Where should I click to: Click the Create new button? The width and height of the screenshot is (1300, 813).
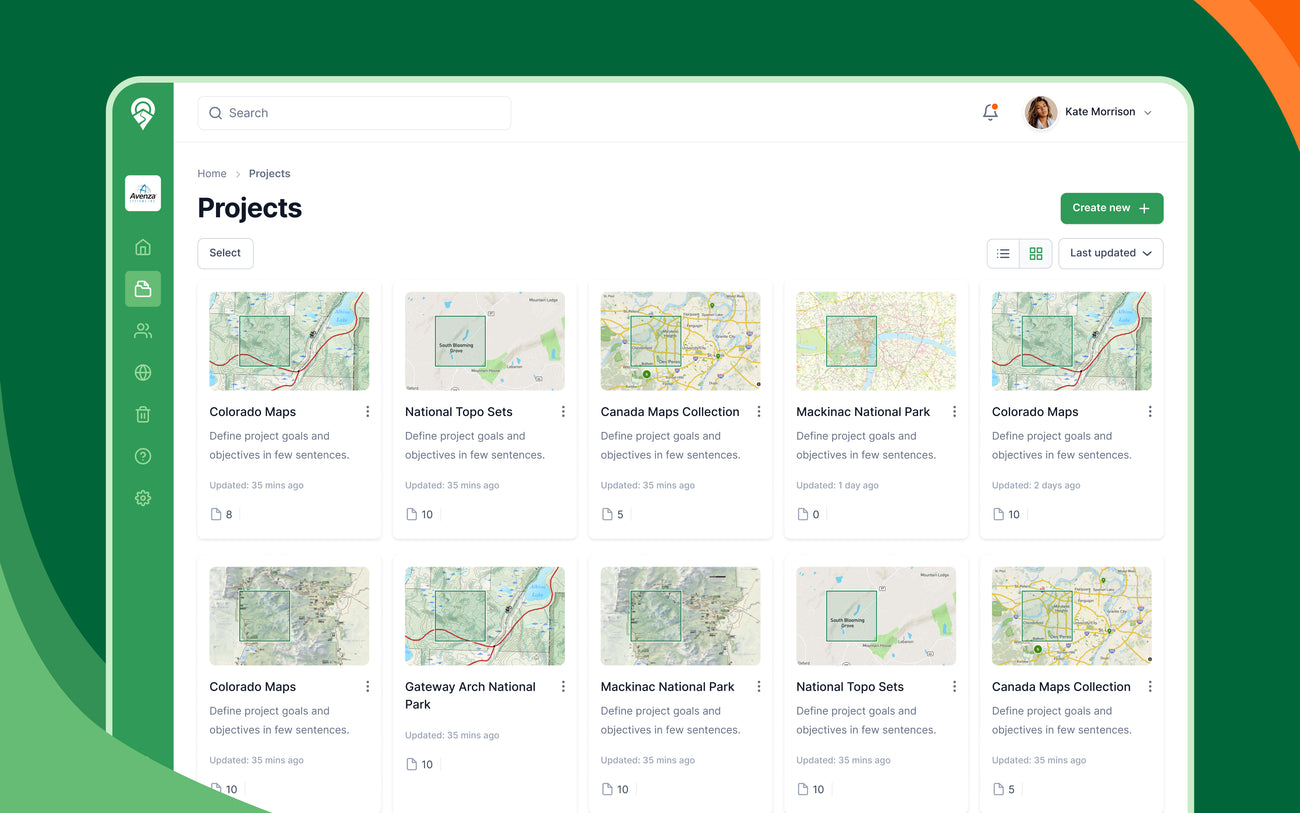(1111, 208)
